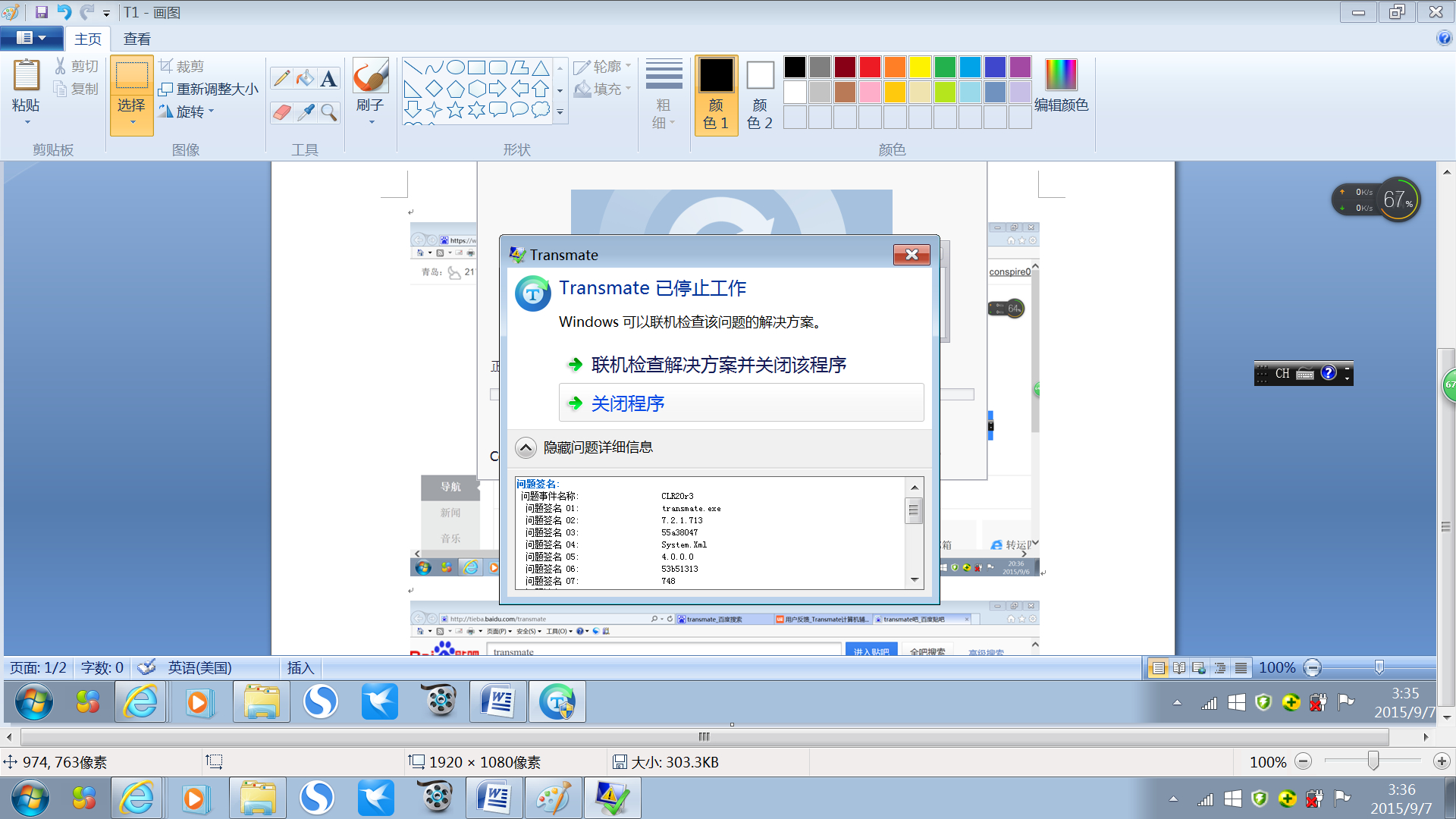
Task: Choose the Diamond shape
Action: (x=434, y=89)
